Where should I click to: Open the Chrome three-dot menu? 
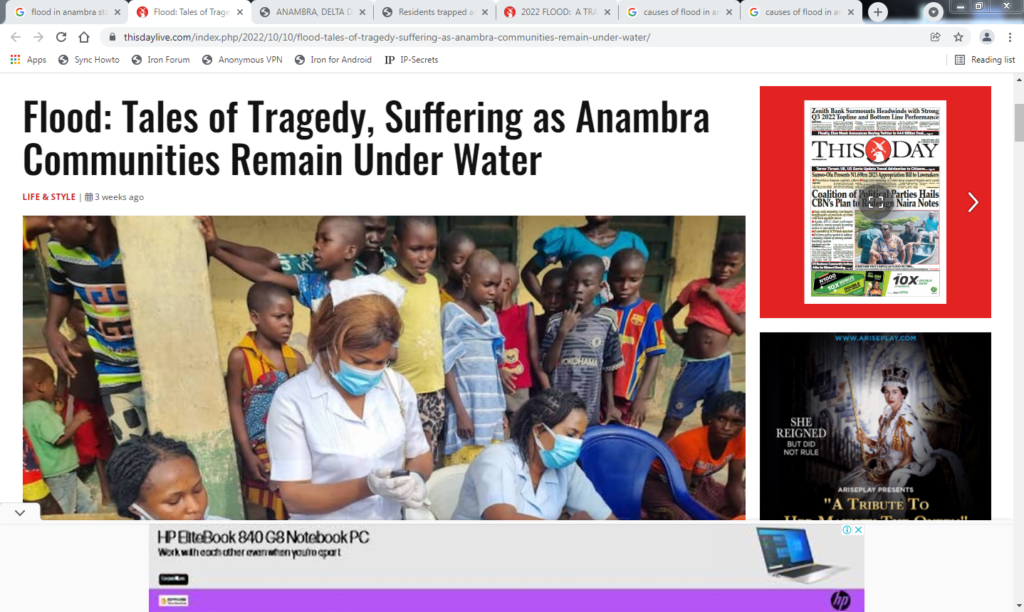(1010, 37)
